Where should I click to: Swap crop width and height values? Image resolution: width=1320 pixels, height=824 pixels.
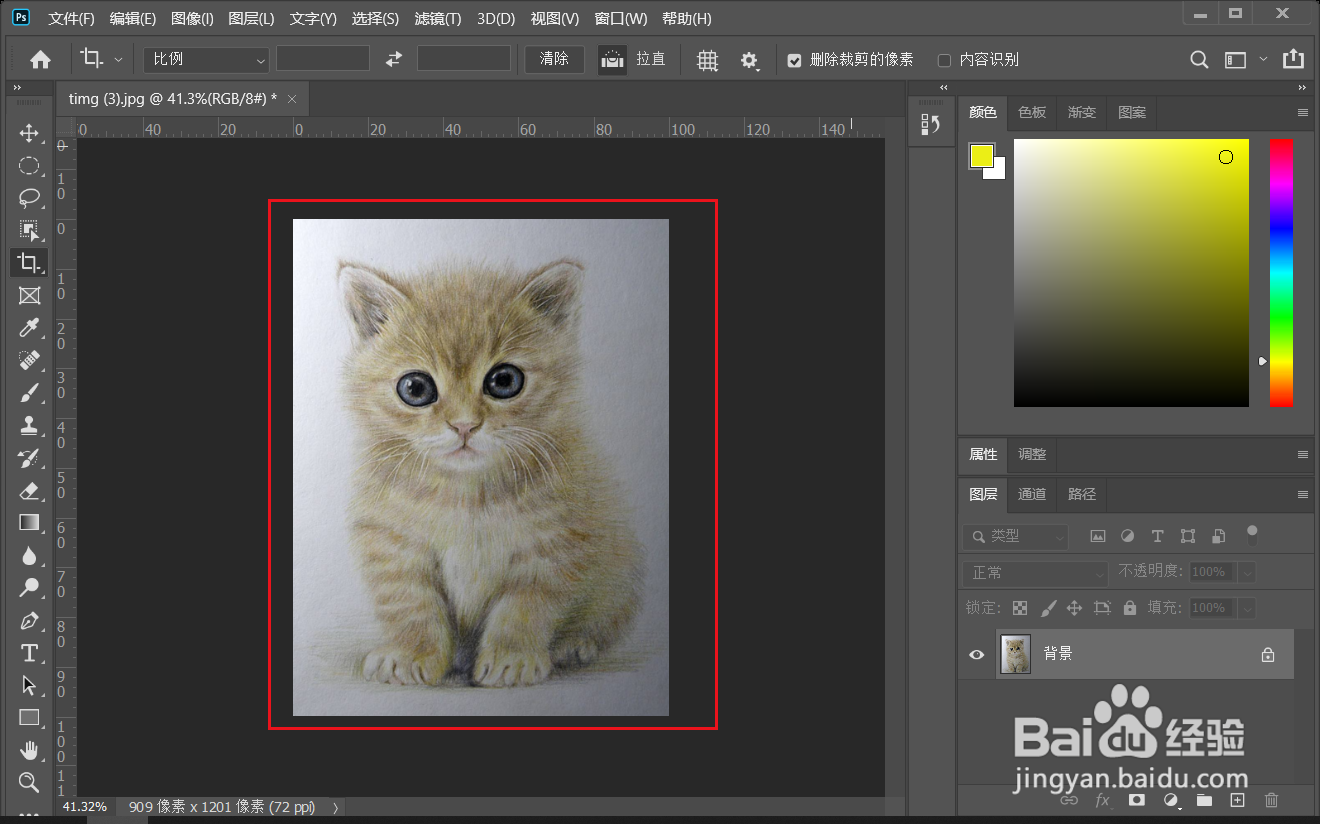(x=394, y=59)
